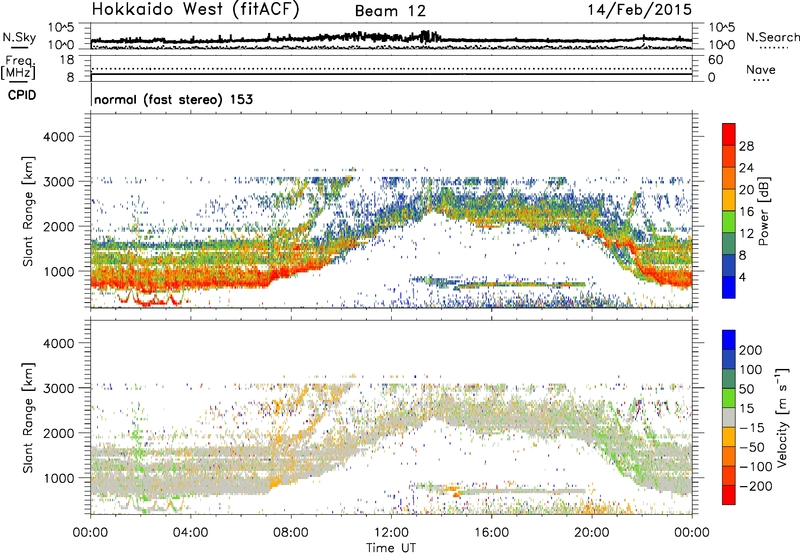Pick the light green 12–16 dB Power segment
Screen dimensions: 800x554
(x=729, y=221)
